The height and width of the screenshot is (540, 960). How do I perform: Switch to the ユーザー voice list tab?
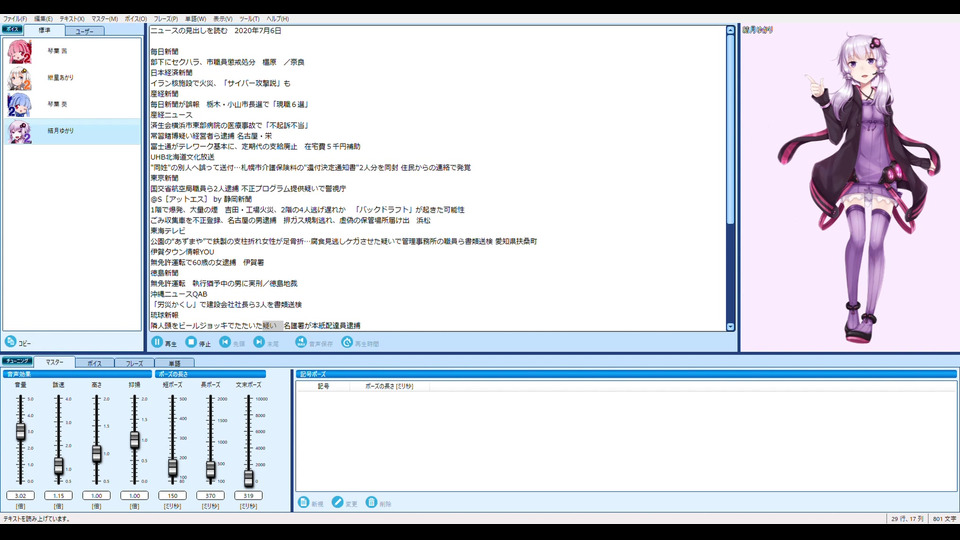pos(84,31)
